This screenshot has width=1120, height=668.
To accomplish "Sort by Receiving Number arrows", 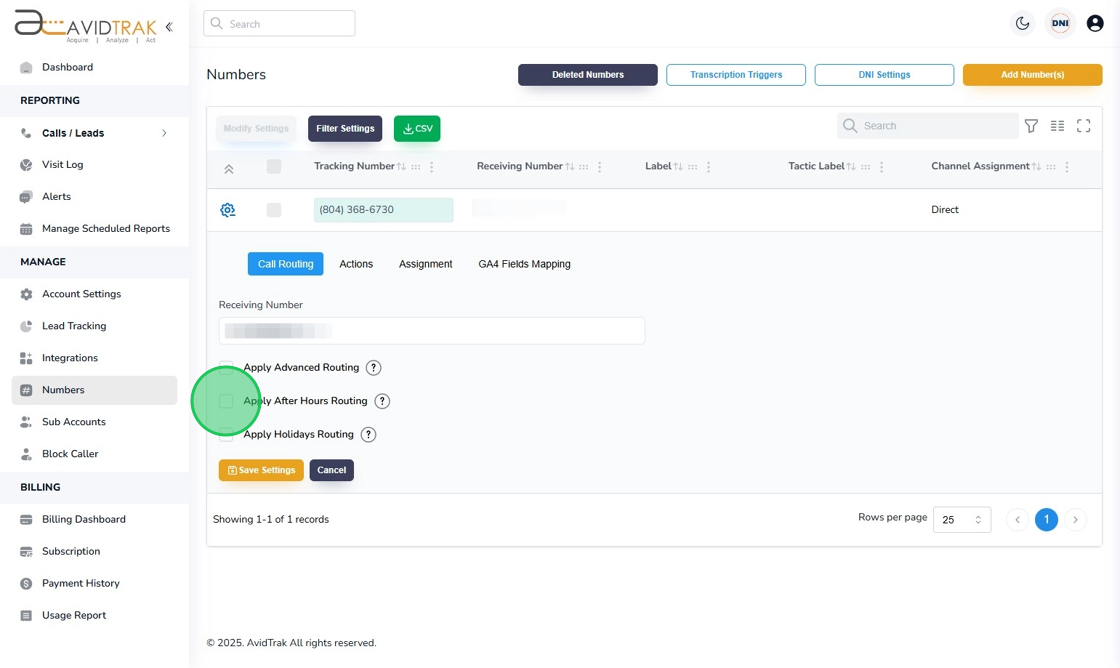I will coord(569,166).
